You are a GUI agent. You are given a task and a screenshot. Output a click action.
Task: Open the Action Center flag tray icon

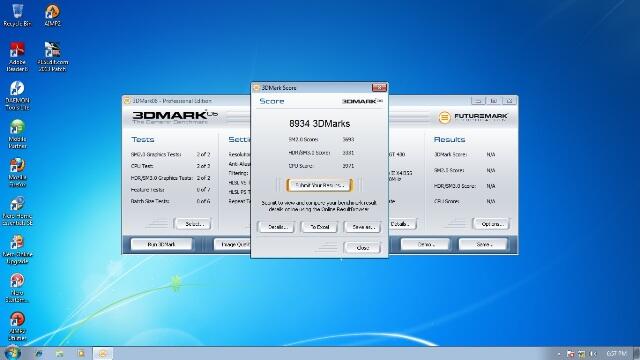coord(571,354)
